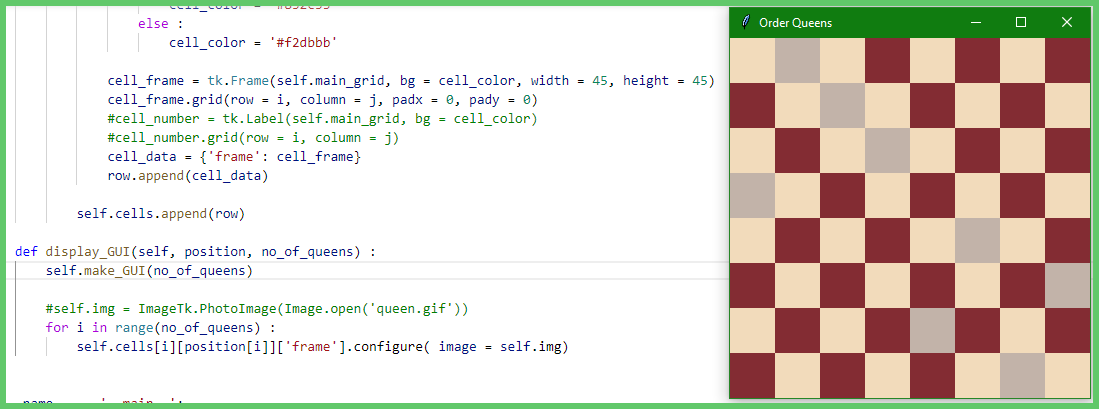The height and width of the screenshot is (409, 1099).
Task: Select the gray queen cell in the board's seventh row
Action: [x=932, y=331]
